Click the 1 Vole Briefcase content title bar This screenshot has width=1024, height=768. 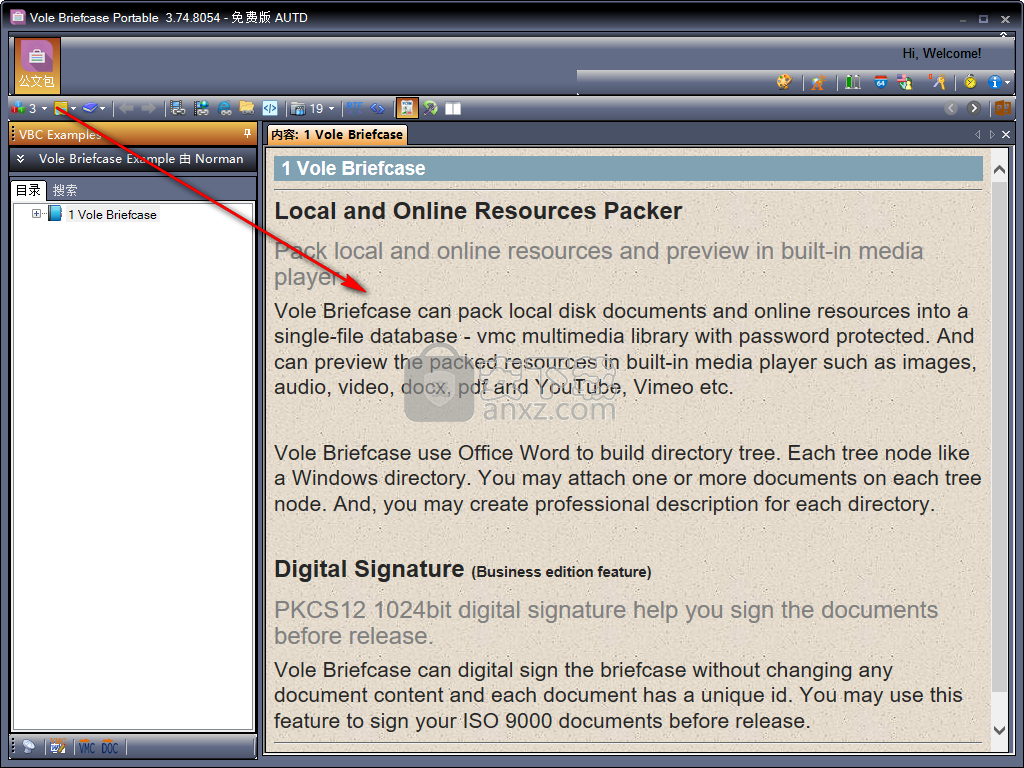(628, 168)
